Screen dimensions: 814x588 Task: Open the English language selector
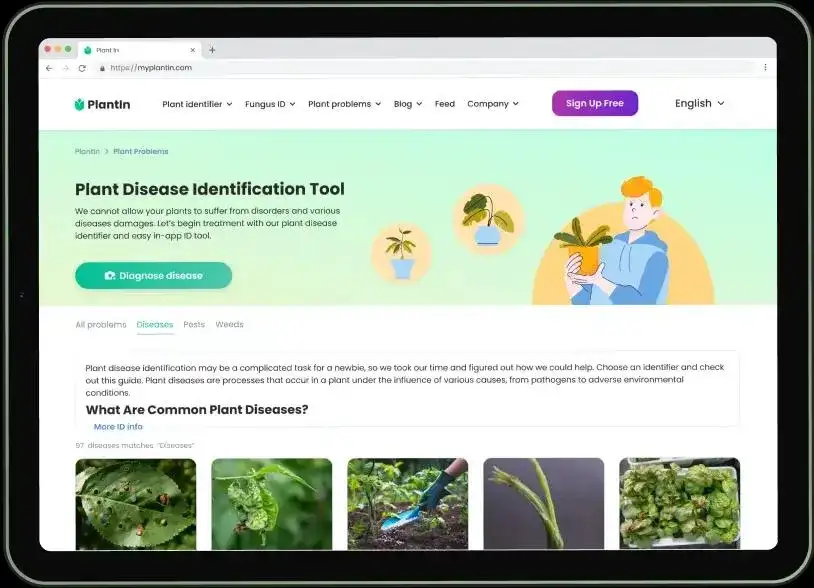click(699, 104)
